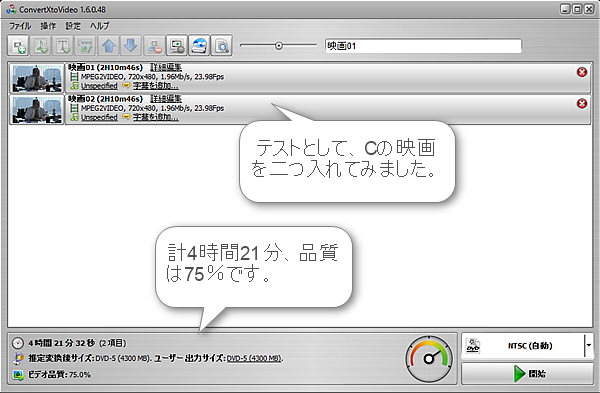This screenshot has height=393, width=600.
Task: Remove 映画02 with its red X button
Action: (x=582, y=103)
